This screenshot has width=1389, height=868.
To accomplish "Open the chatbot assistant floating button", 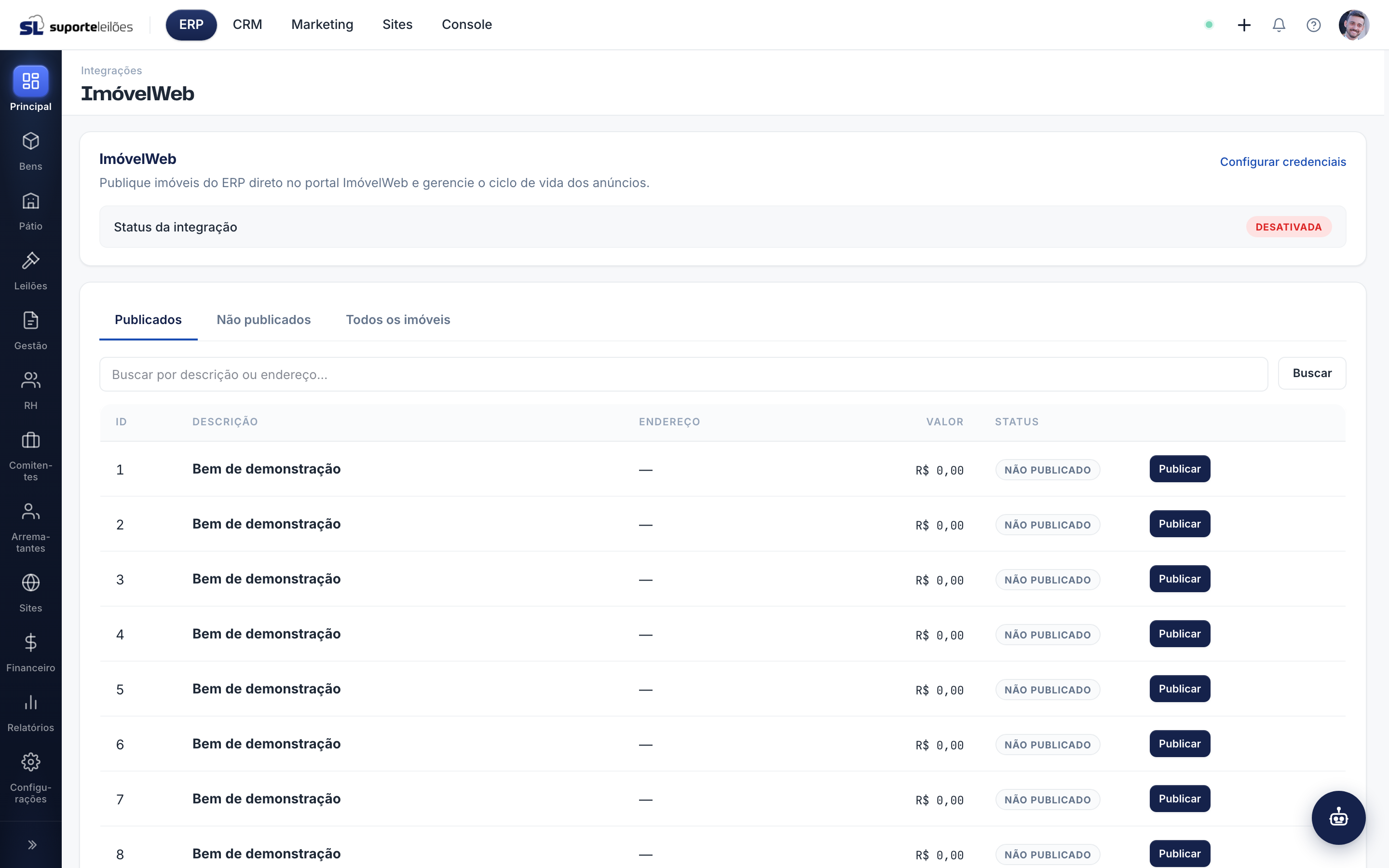I will click(1338, 817).
